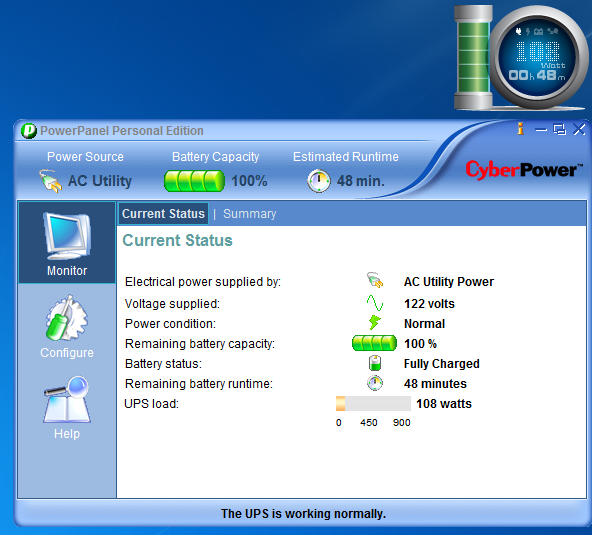Switch to the Summary tab

coord(250,214)
